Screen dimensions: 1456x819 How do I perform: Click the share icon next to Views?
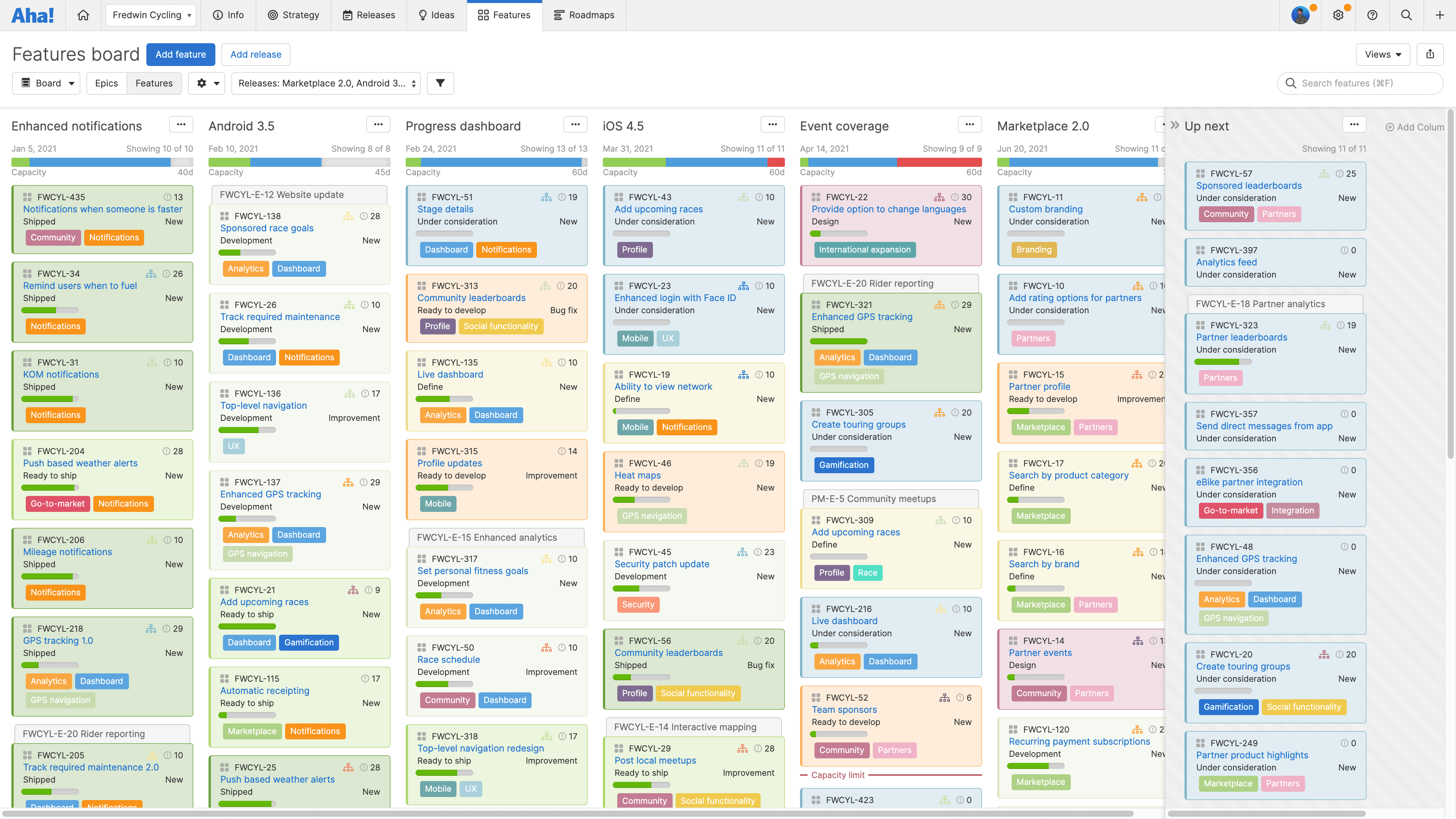1430,54
